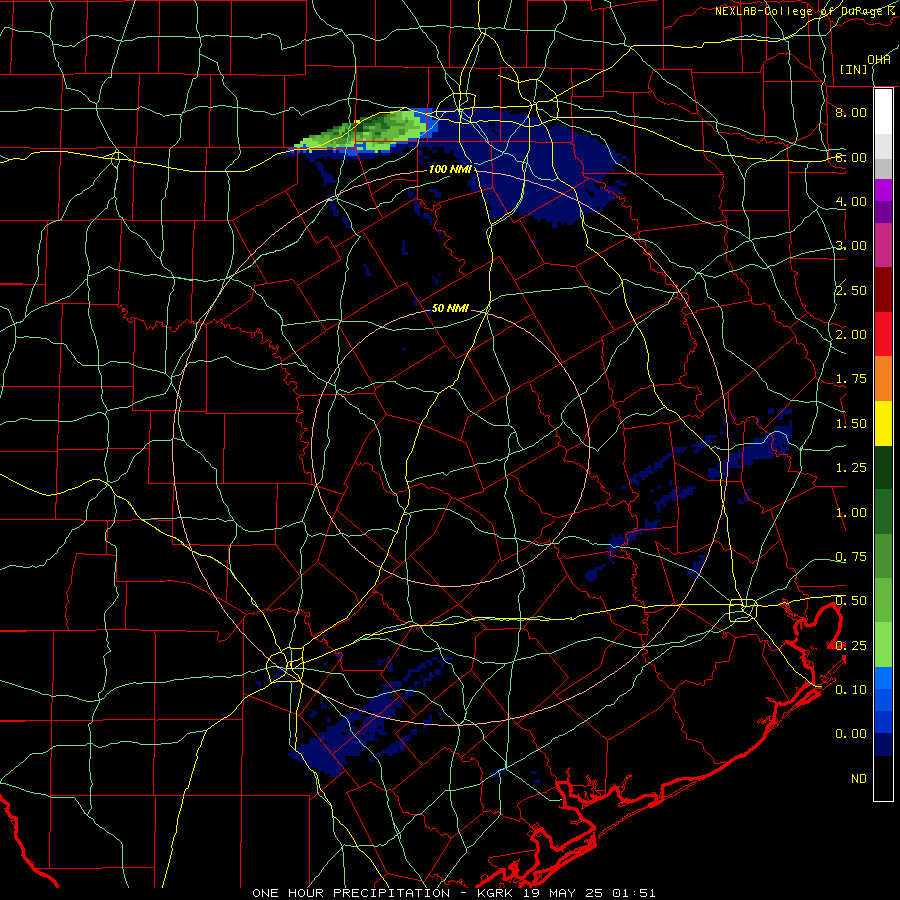This screenshot has width=900, height=900.
Task: Click the ONE HOUR PRECIPITATION title text
Action: tap(351, 893)
